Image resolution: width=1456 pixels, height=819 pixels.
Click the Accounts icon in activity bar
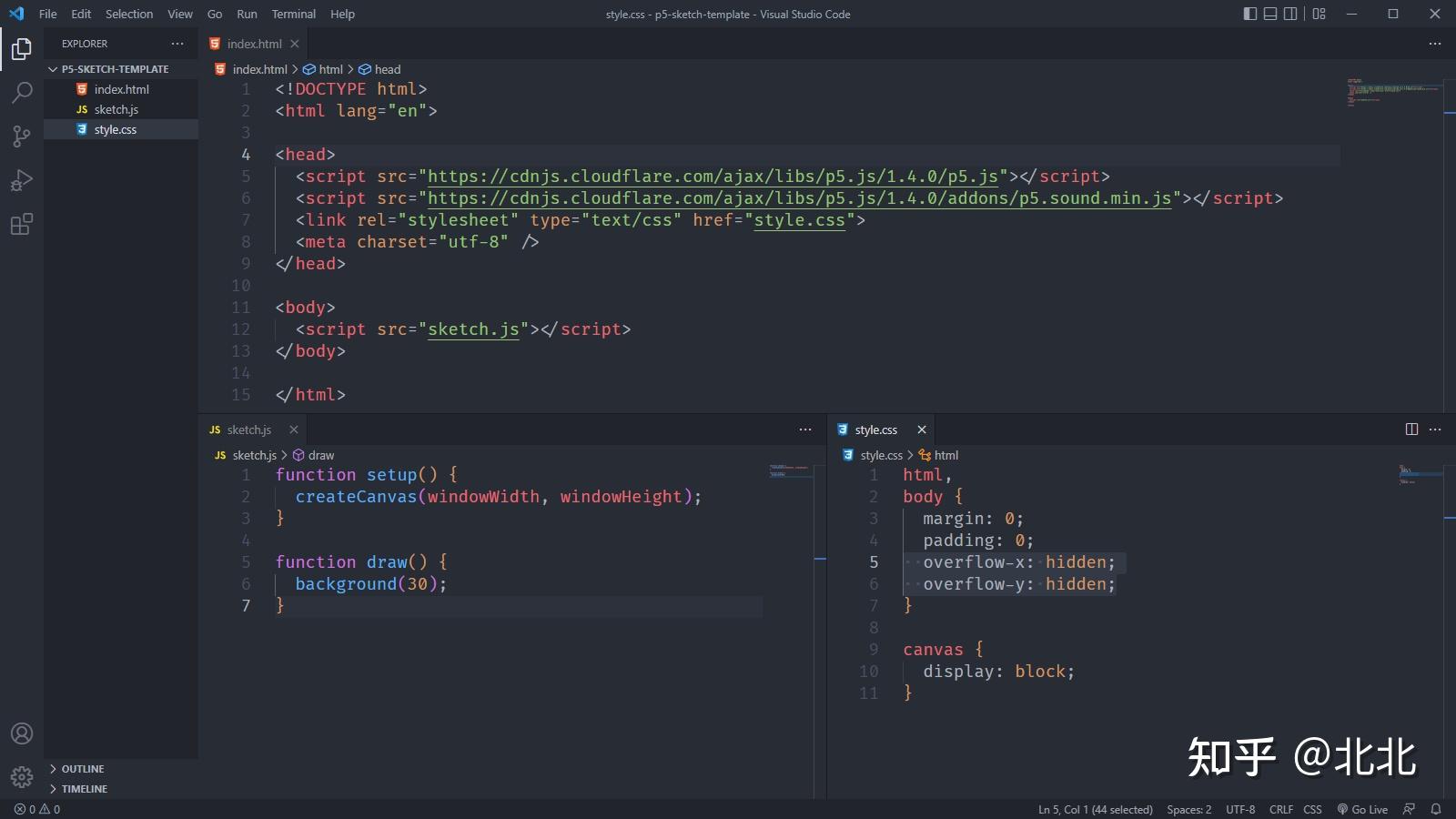pyautogui.click(x=21, y=733)
